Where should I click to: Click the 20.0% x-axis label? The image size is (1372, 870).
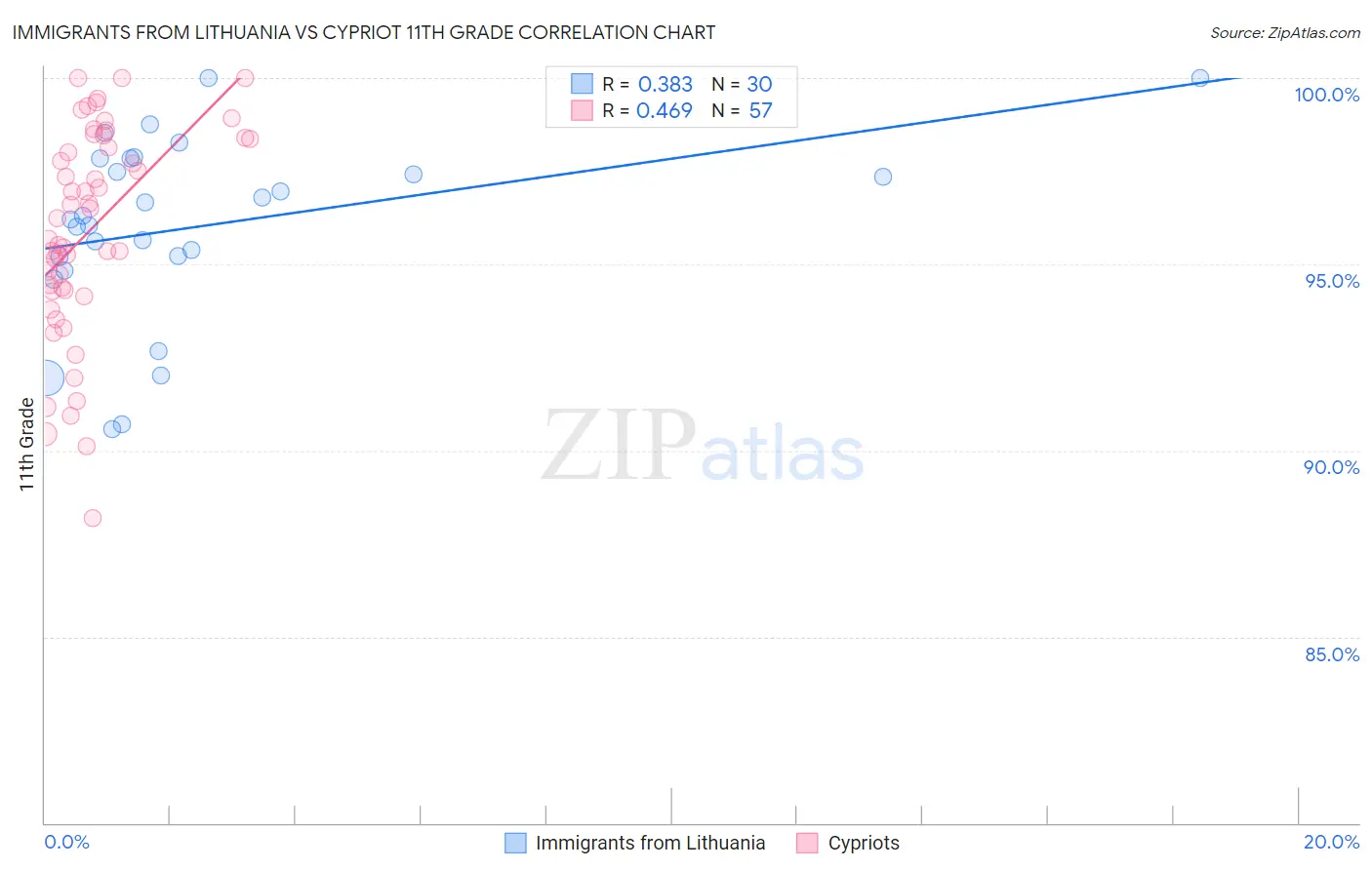(1332, 842)
